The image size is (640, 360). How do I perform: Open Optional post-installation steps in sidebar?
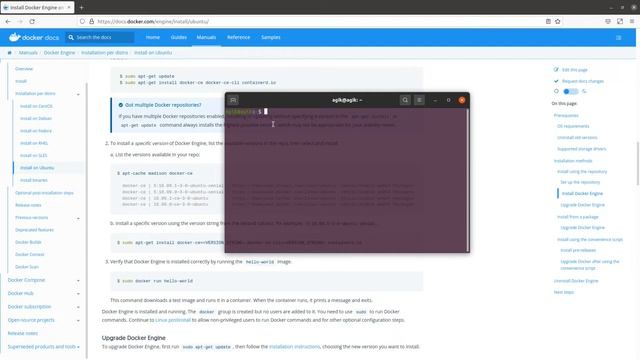click(44, 193)
